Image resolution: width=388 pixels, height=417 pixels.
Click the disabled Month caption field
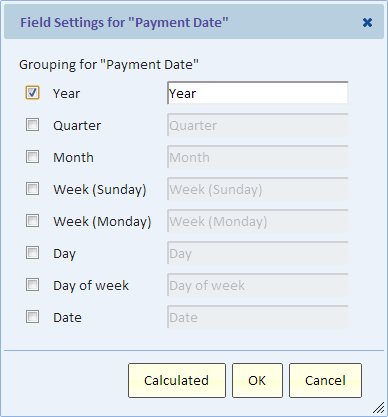[258, 157]
